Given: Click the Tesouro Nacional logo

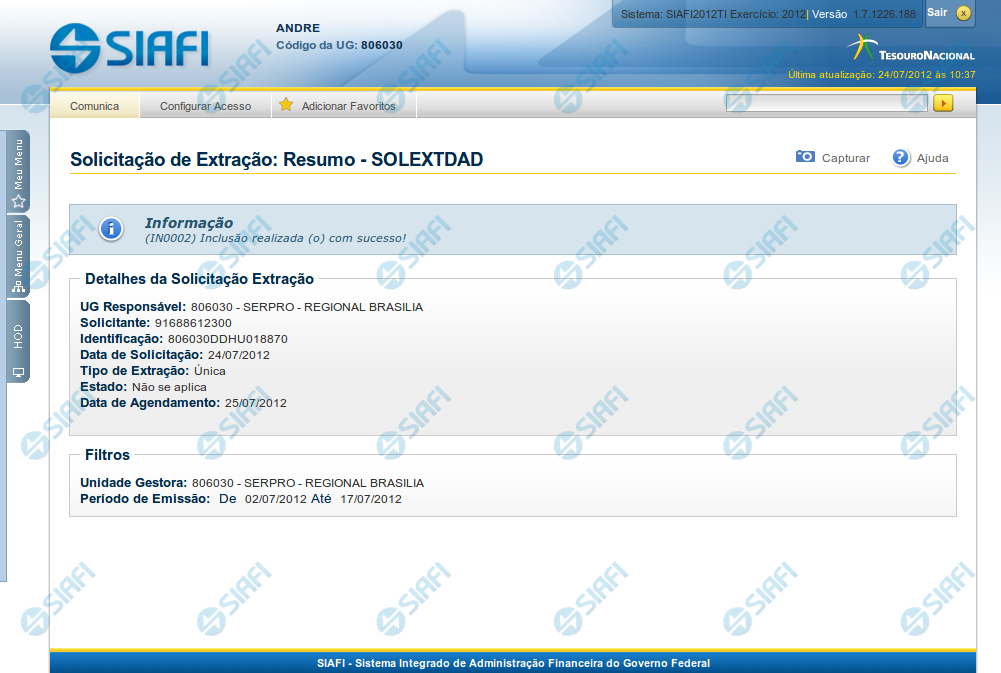Looking at the screenshot, I should click(909, 49).
